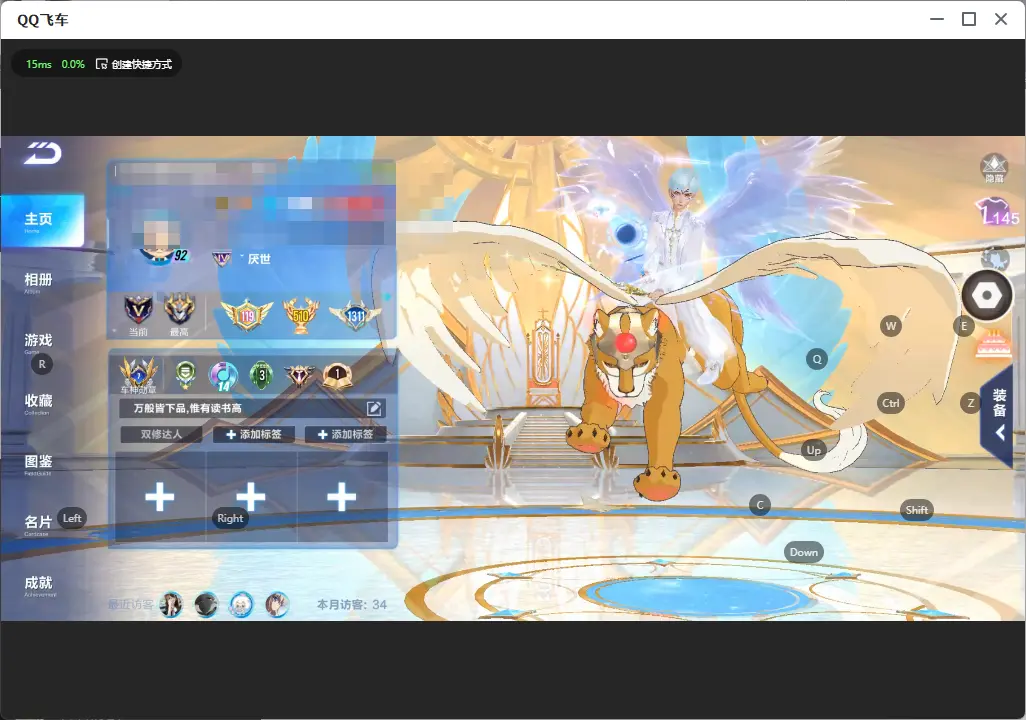The width and height of the screenshot is (1026, 720).
Task: Select the 图鉴 Field Guide tab
Action: pos(39,463)
